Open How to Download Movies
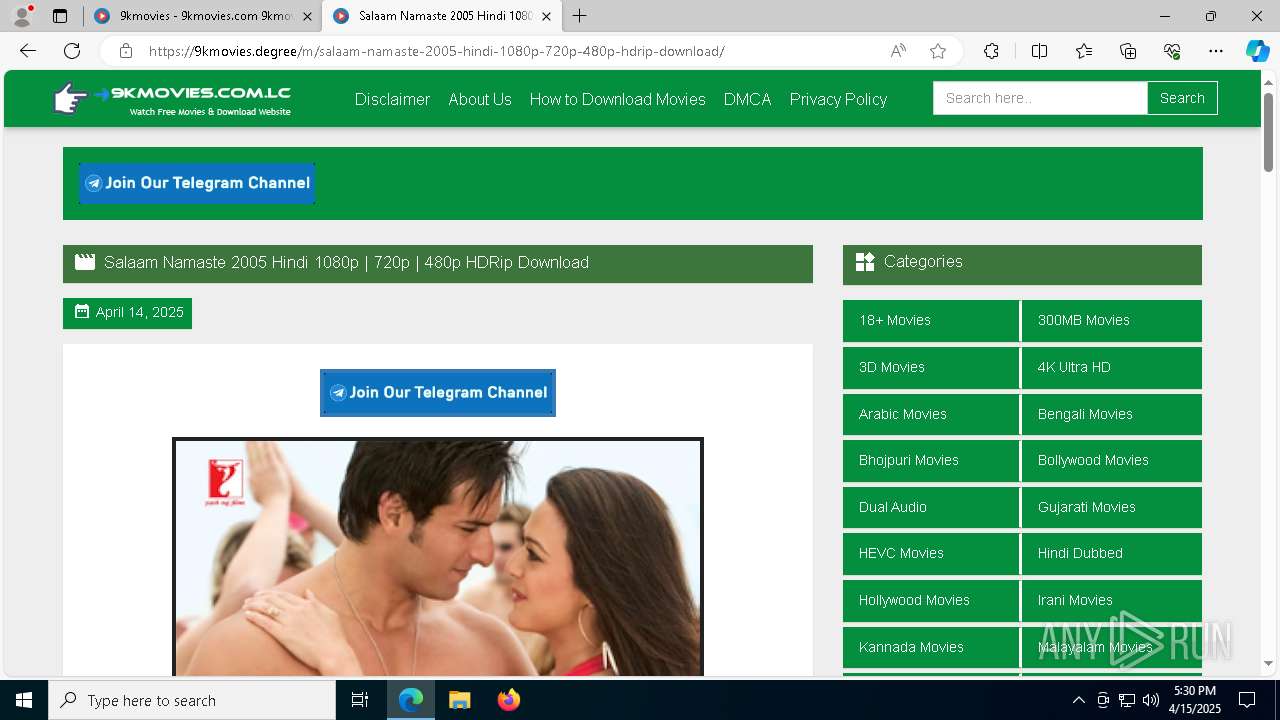Screen dimensions: 1280x720 pyautogui.click(x=618, y=99)
